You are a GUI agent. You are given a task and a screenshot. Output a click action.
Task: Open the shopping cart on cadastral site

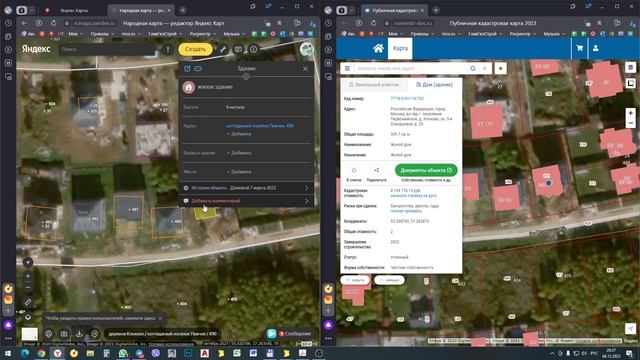580,48
